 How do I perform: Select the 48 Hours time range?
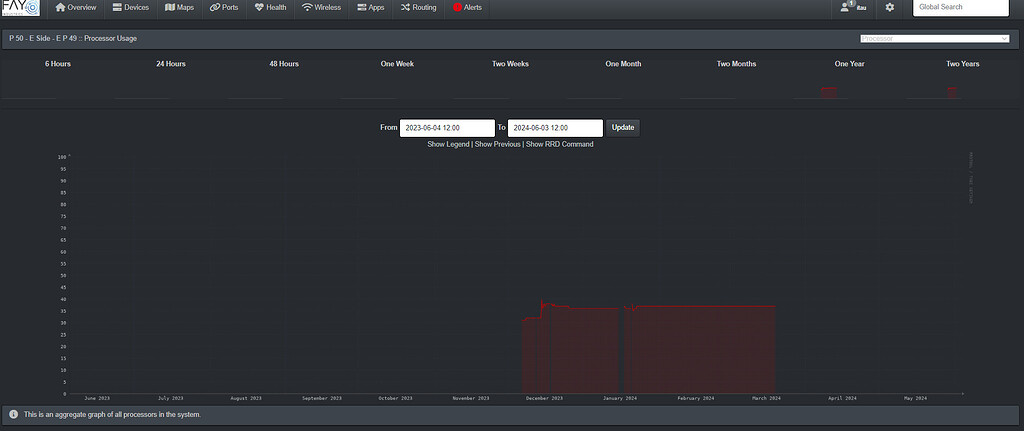(284, 64)
